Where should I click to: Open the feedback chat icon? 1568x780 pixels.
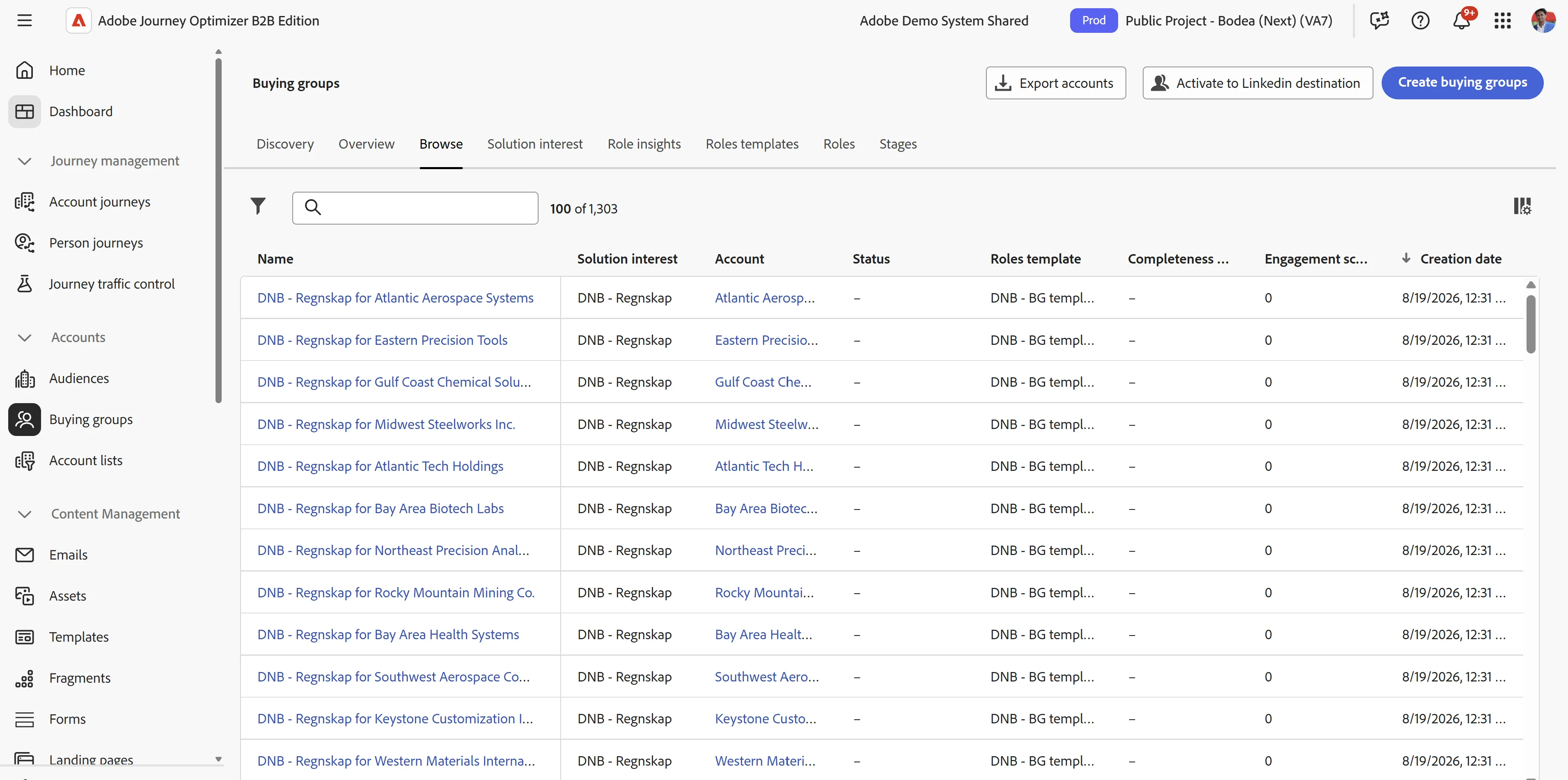[1379, 21]
